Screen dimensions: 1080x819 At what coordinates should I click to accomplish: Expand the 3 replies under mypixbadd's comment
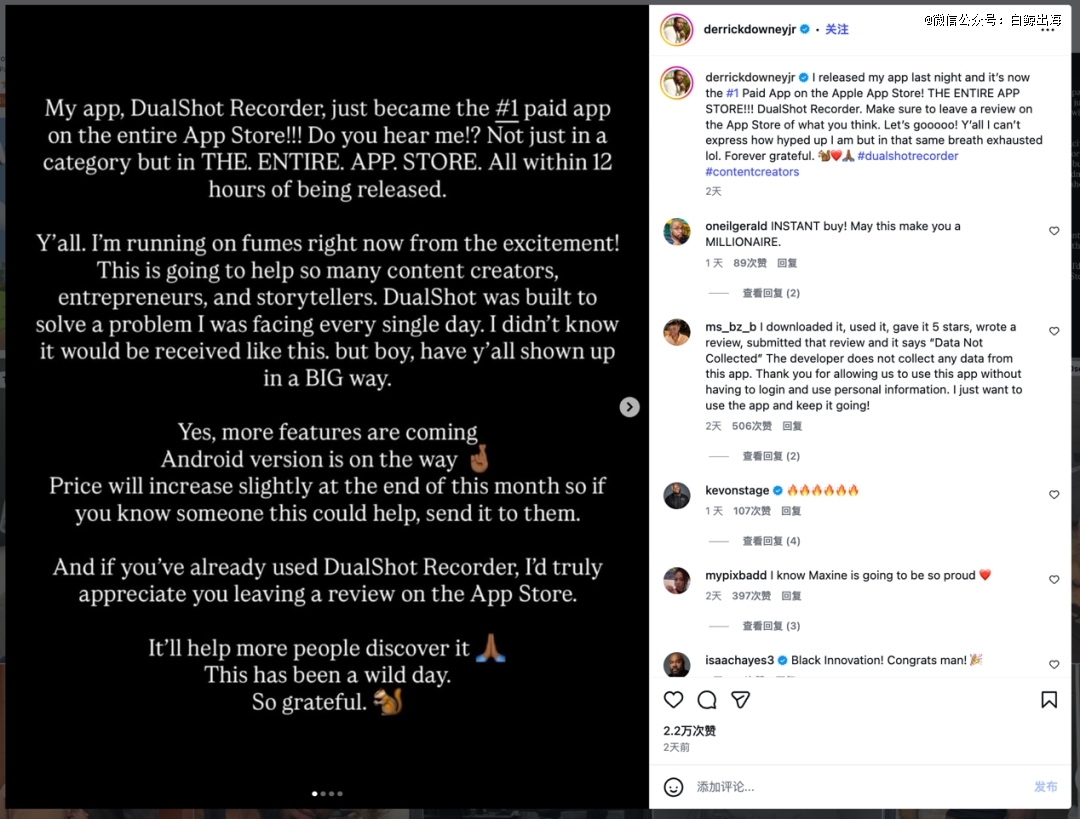tap(770, 626)
